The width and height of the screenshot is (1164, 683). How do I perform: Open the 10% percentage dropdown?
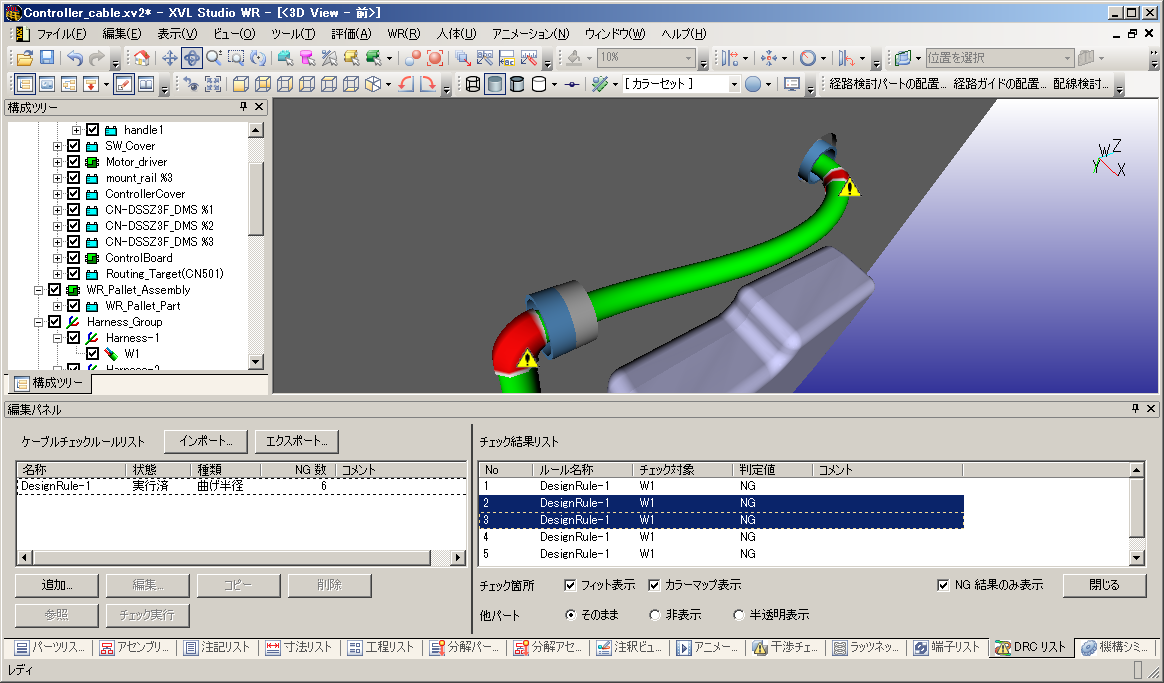688,58
